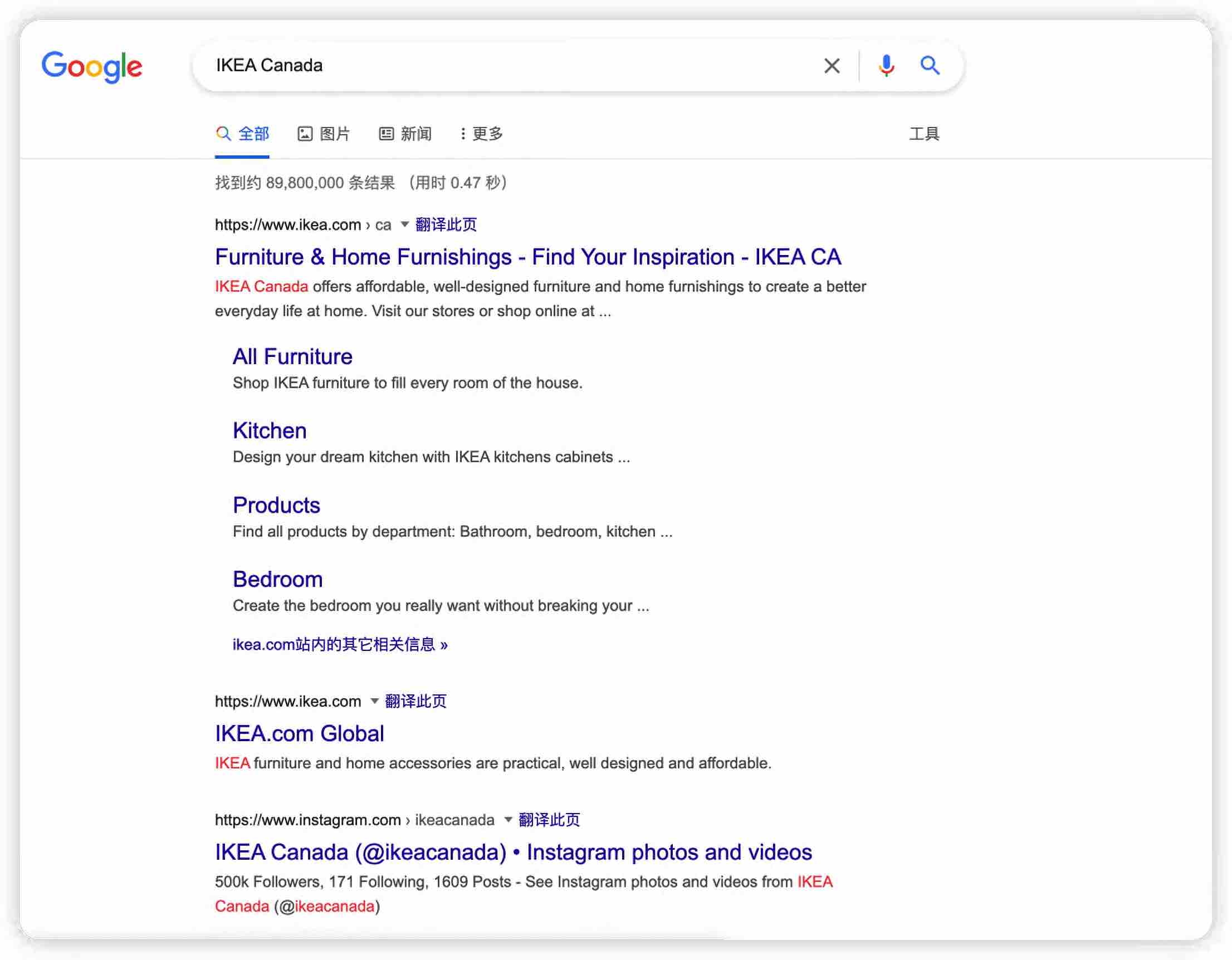The image size is (1232, 960).
Task: Click the Google logo
Action: click(92, 66)
